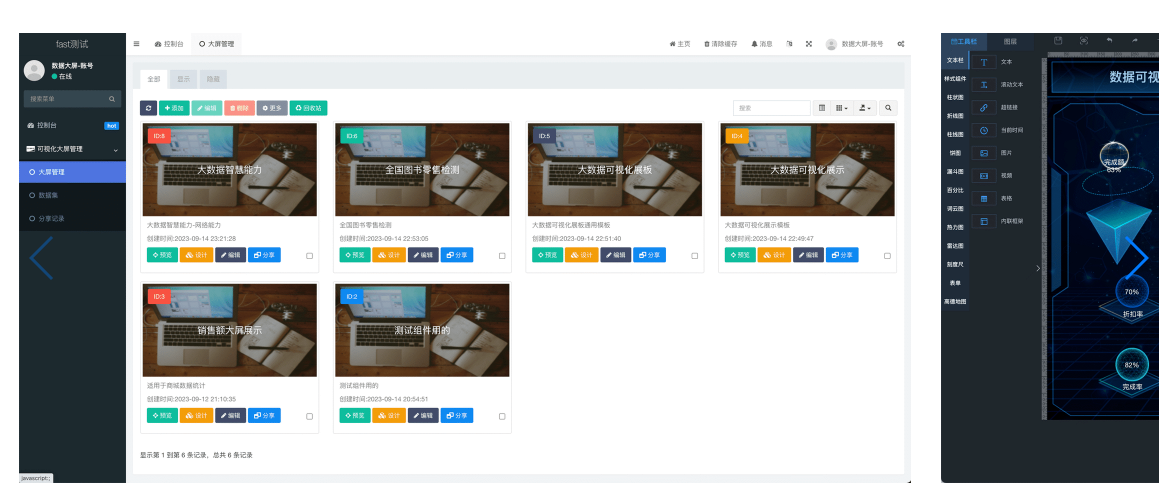Click the magnifier search button beside column controls
The width and height of the screenshot is (1165, 504).
[888, 108]
